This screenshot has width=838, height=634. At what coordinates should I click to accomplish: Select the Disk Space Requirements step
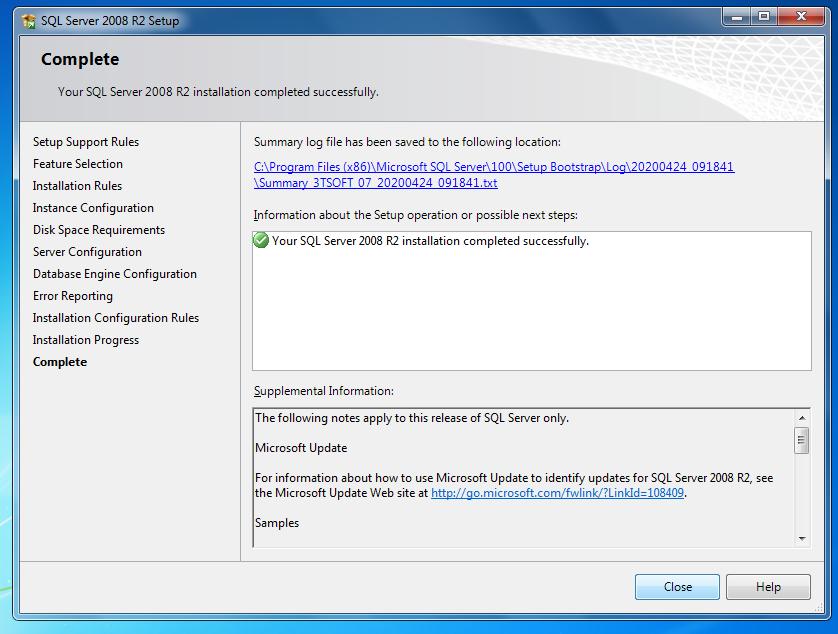coord(99,230)
